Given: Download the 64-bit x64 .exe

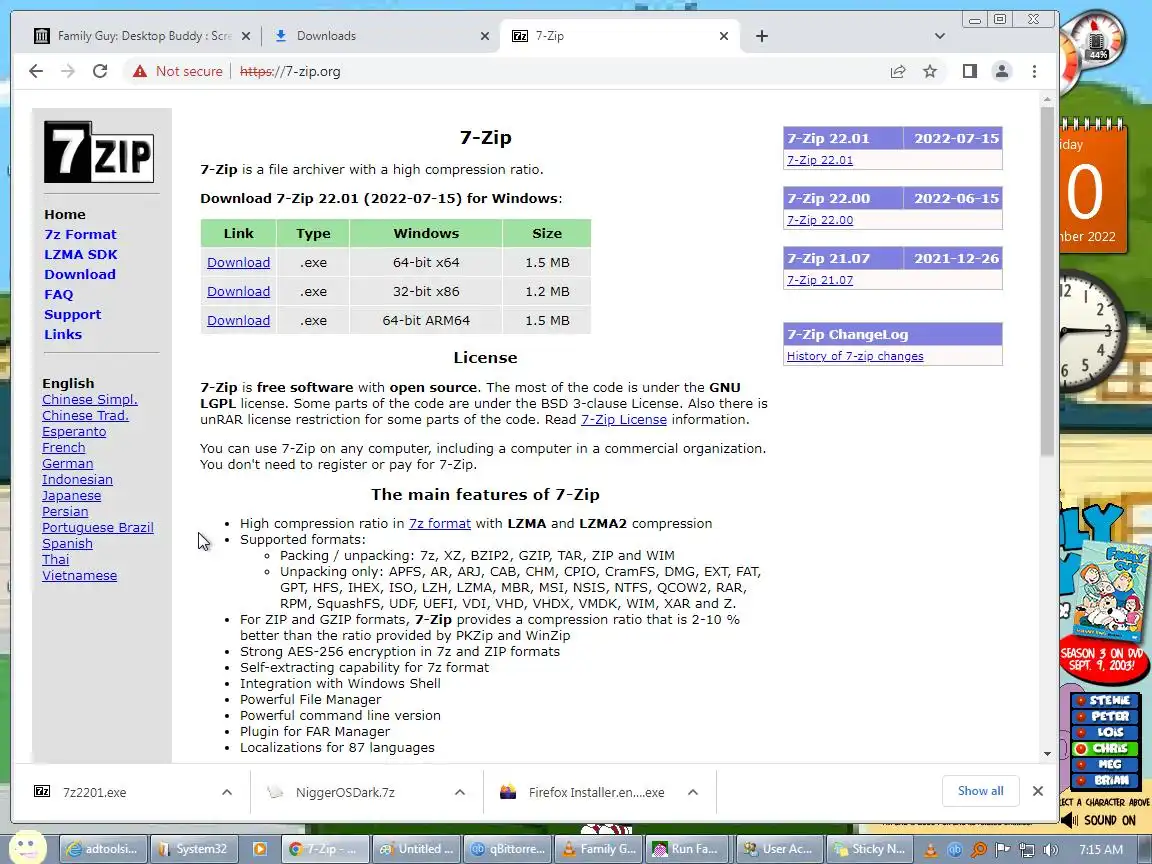Looking at the screenshot, I should pos(238,262).
